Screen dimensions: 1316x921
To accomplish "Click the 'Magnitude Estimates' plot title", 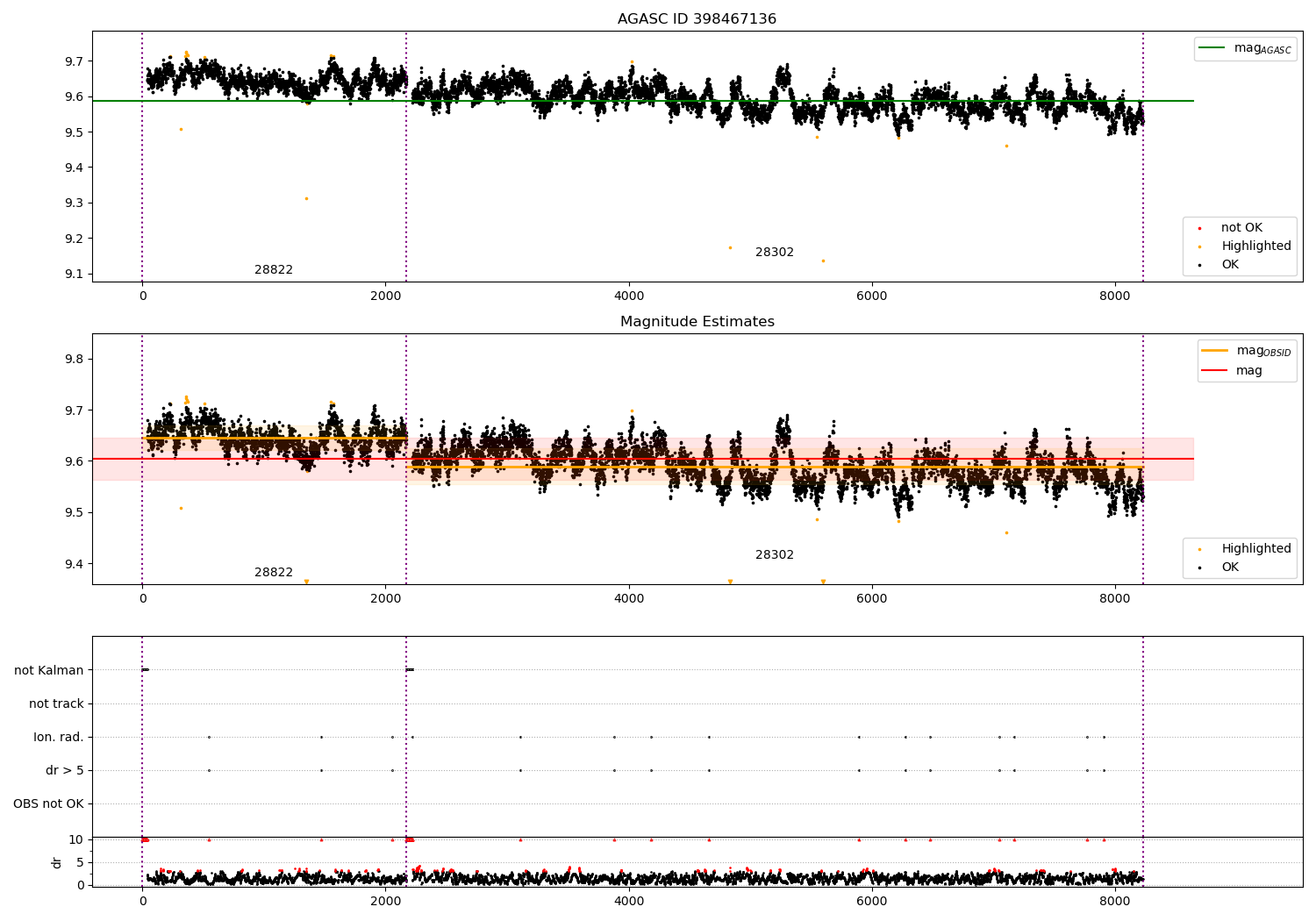I will pyautogui.click(x=697, y=322).
